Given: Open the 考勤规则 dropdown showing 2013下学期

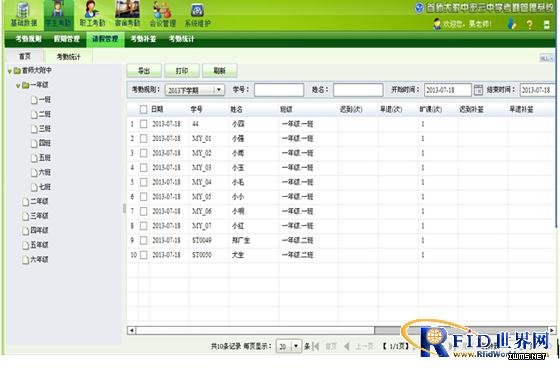Looking at the screenshot, I should click(195, 90).
